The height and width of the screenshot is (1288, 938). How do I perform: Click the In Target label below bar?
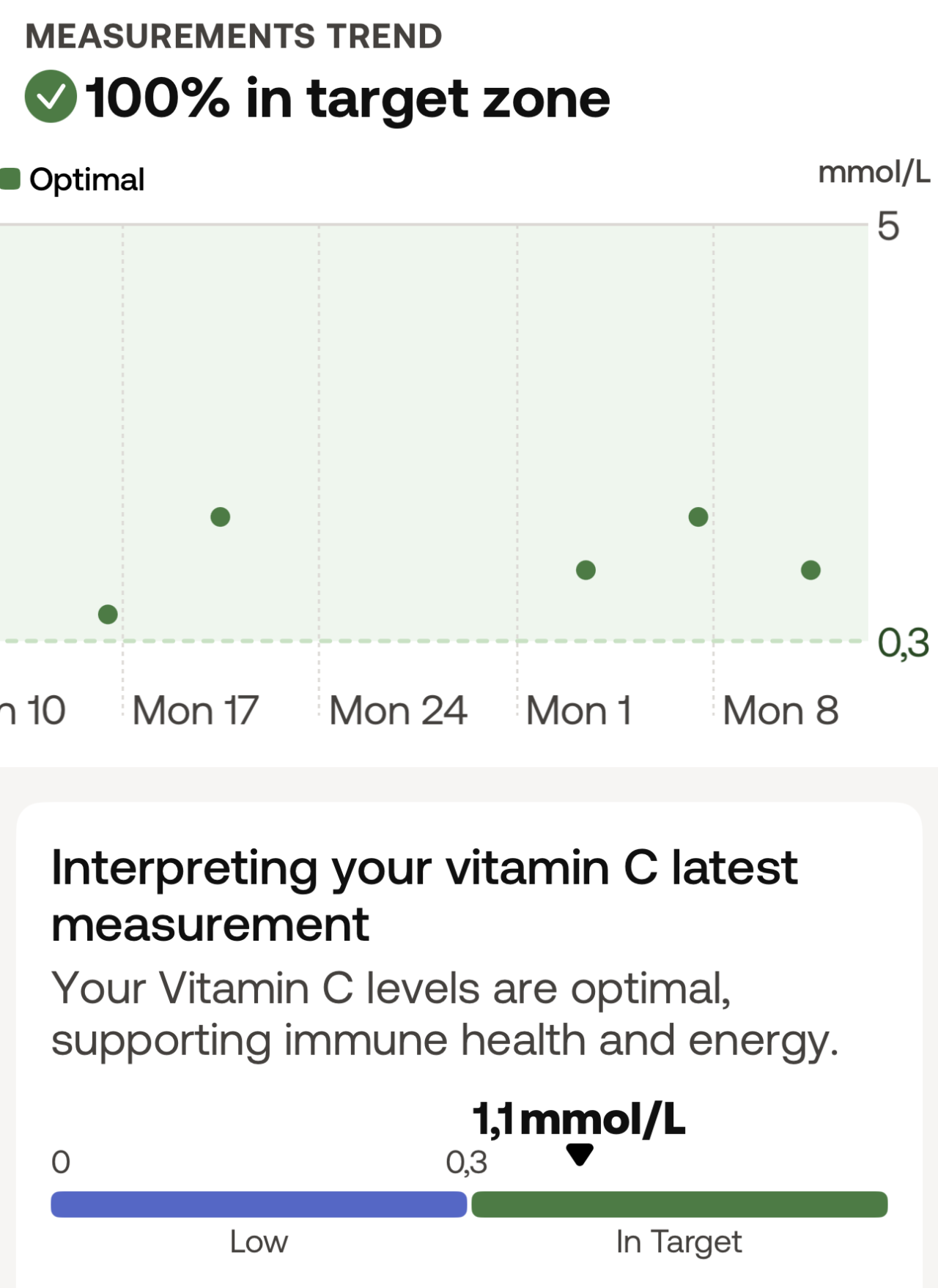[679, 1242]
